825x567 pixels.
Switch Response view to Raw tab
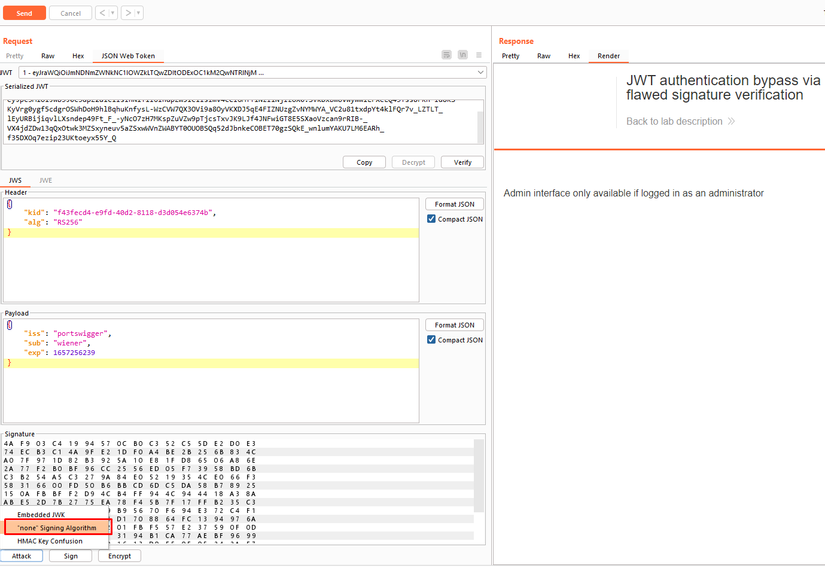tap(544, 56)
